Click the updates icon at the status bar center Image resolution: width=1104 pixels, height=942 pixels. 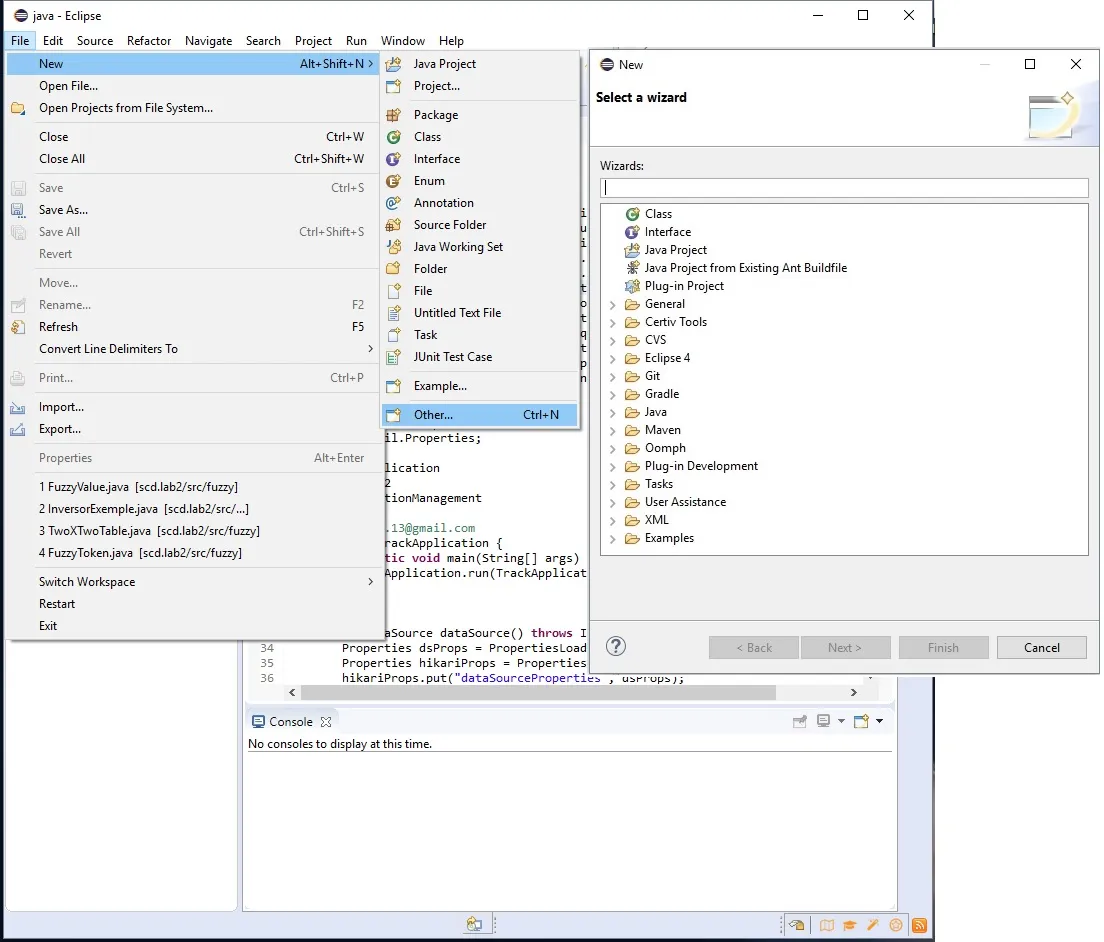click(475, 924)
